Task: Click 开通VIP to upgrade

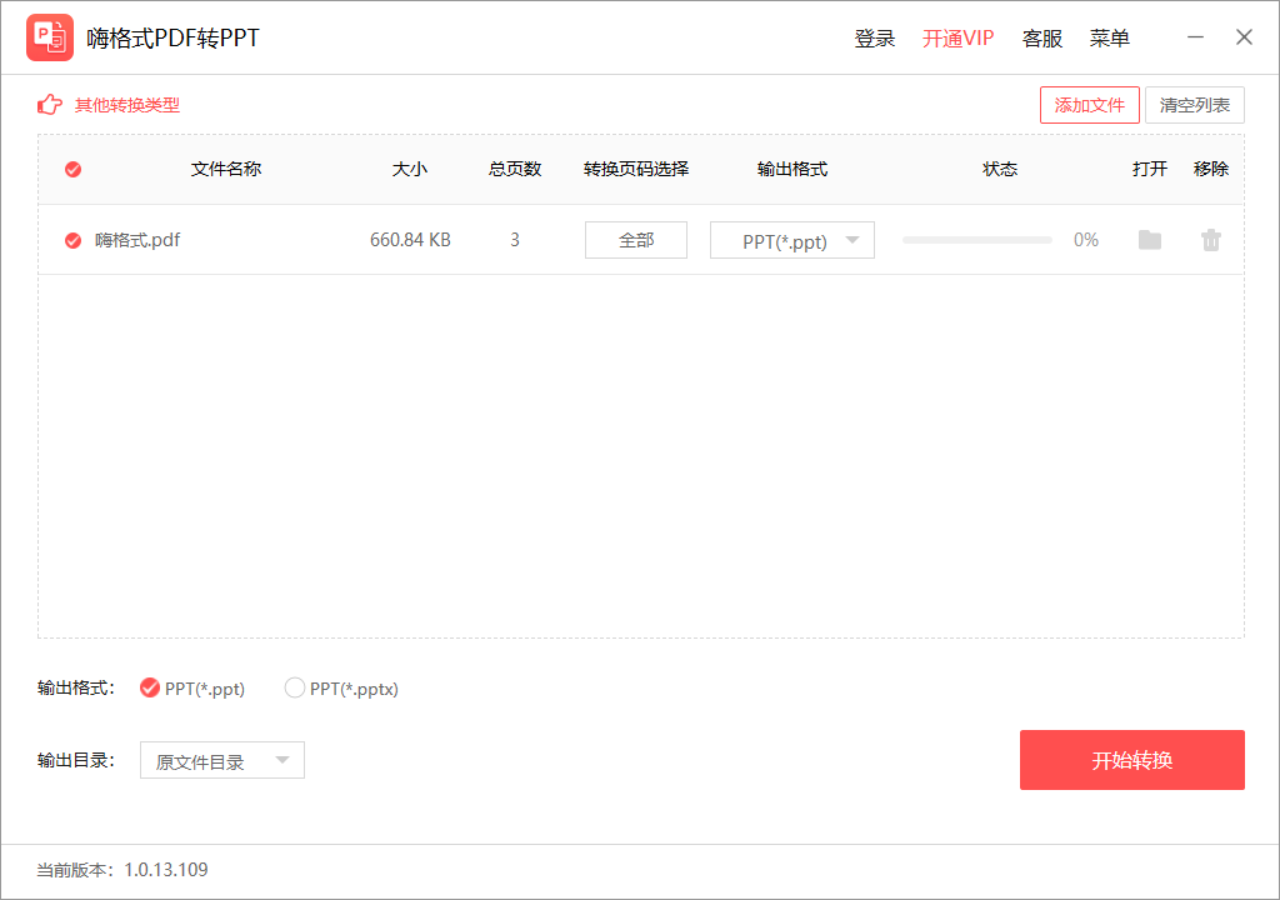Action: (x=958, y=39)
